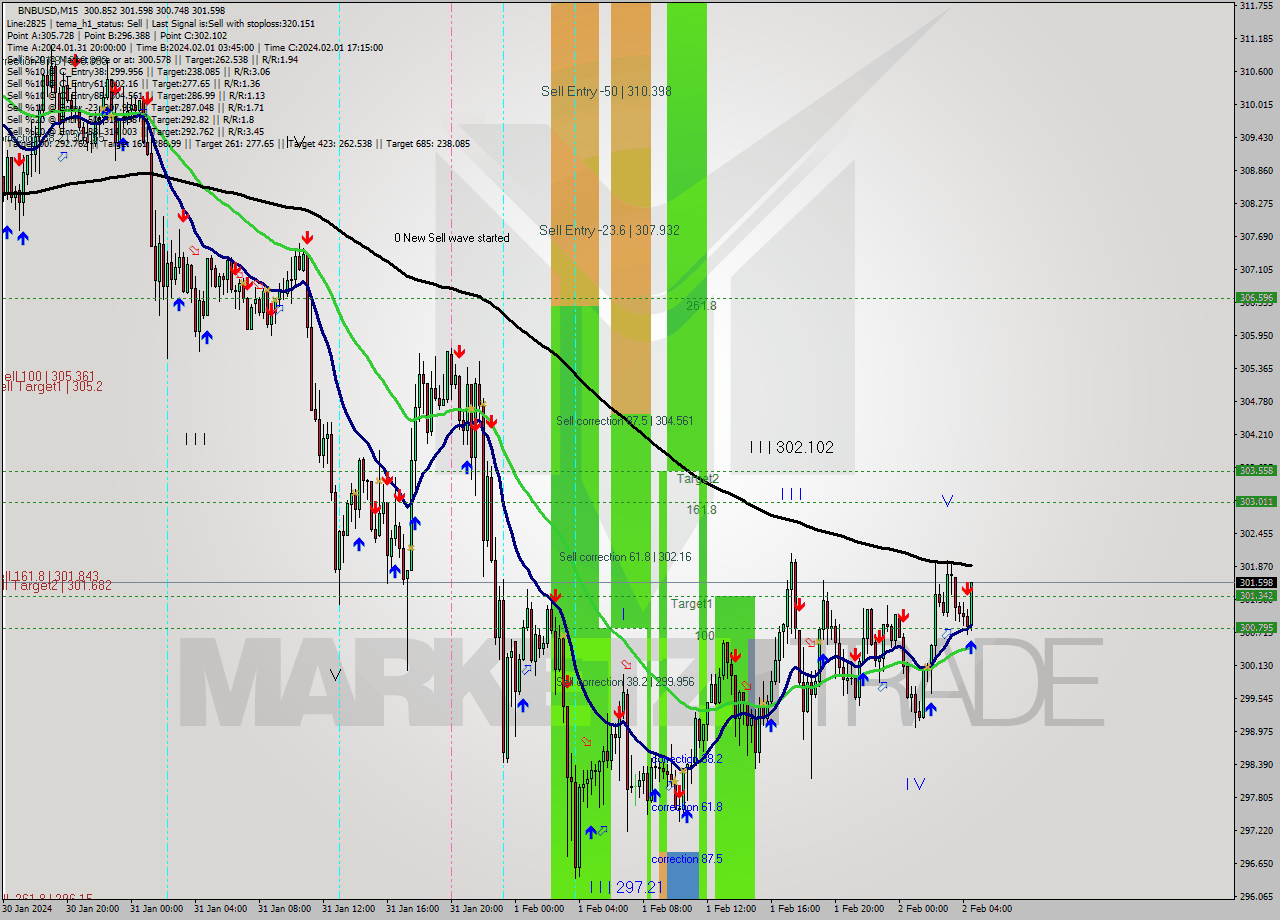Screen dimensions: 1280x920
Task: Click the green price tag 306.596
Action: 1257,297
